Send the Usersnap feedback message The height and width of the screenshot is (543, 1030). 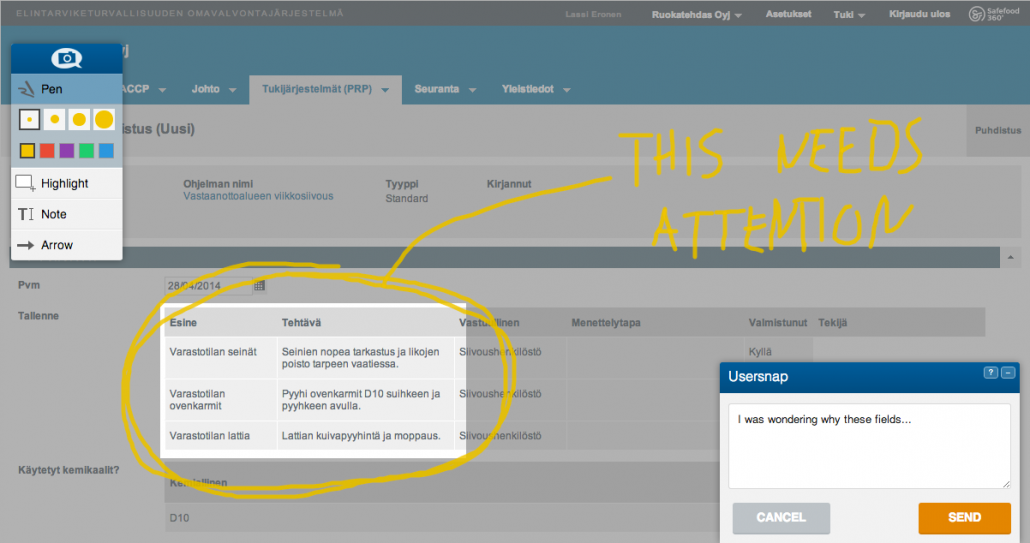click(x=964, y=518)
